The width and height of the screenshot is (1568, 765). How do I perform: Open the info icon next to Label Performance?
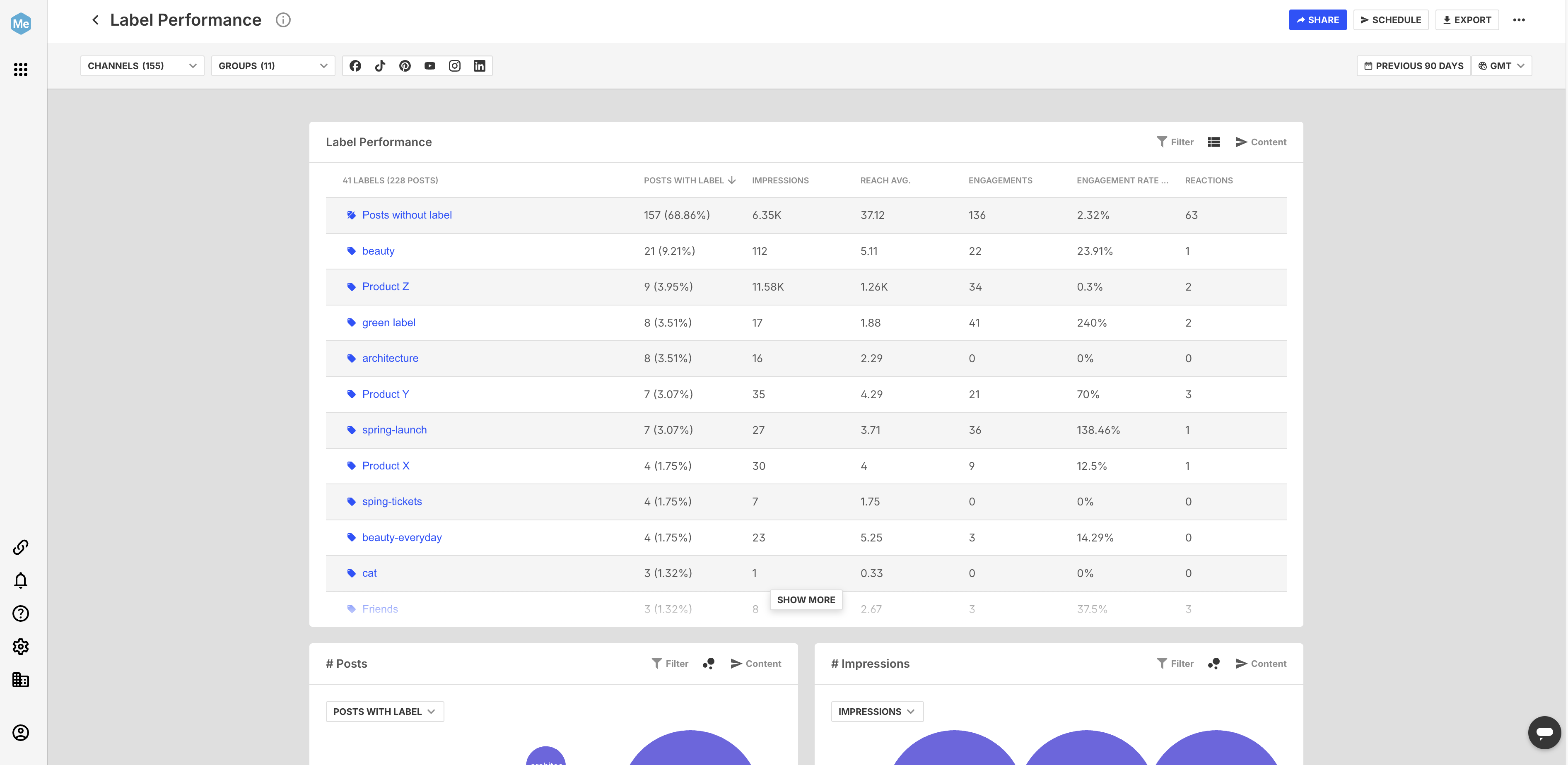[x=283, y=20]
